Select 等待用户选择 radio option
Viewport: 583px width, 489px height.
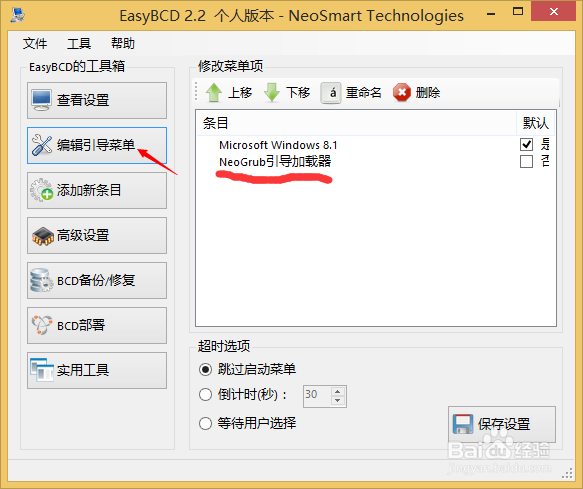[205, 423]
